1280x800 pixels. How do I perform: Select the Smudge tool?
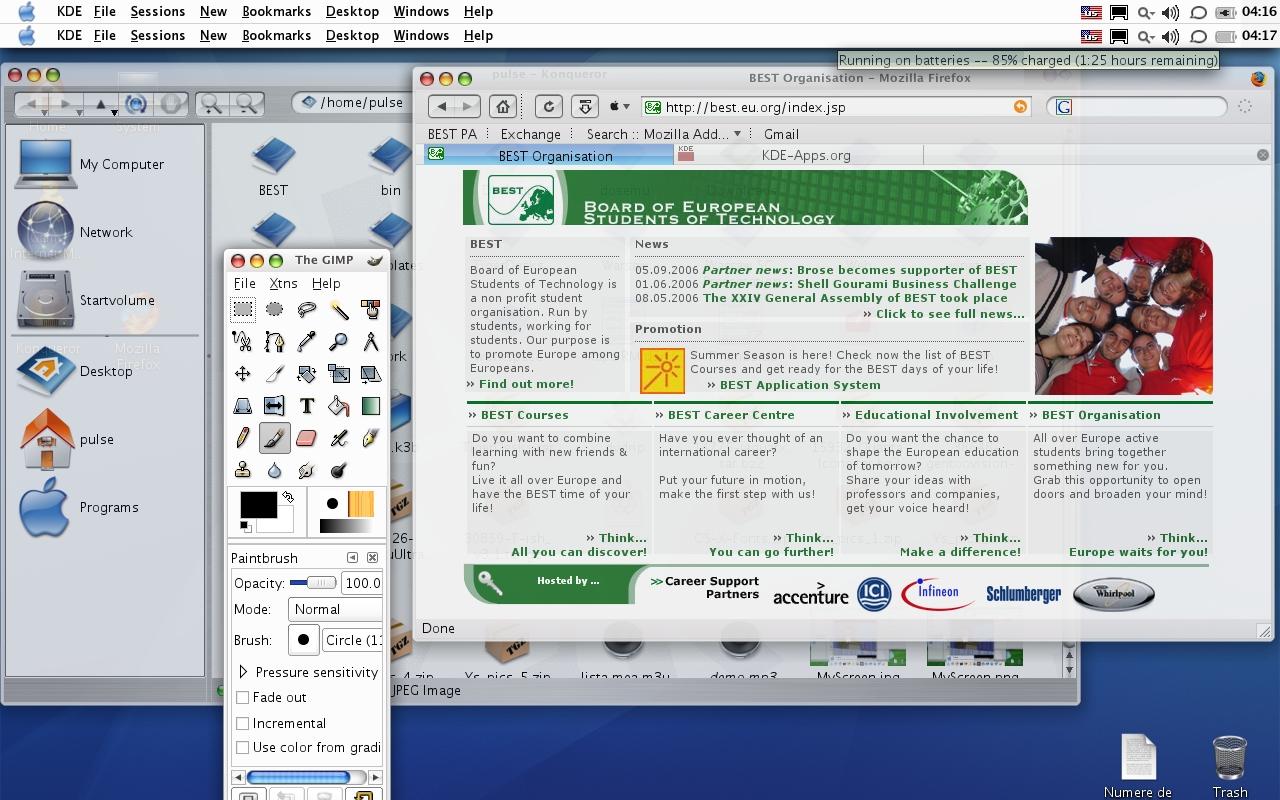pos(306,469)
